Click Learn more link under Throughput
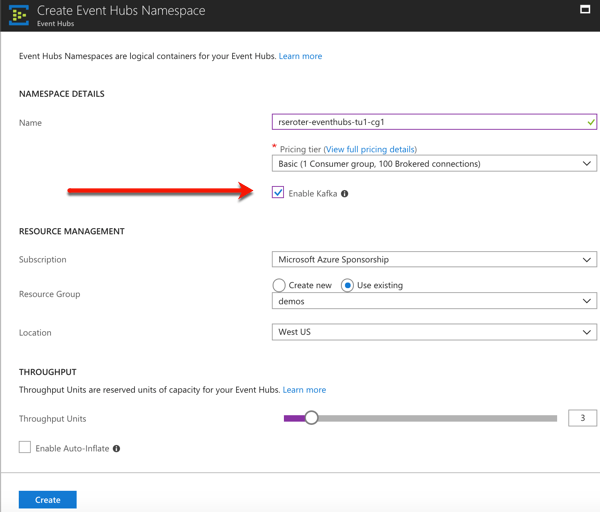The height and width of the screenshot is (512, 600). (304, 390)
